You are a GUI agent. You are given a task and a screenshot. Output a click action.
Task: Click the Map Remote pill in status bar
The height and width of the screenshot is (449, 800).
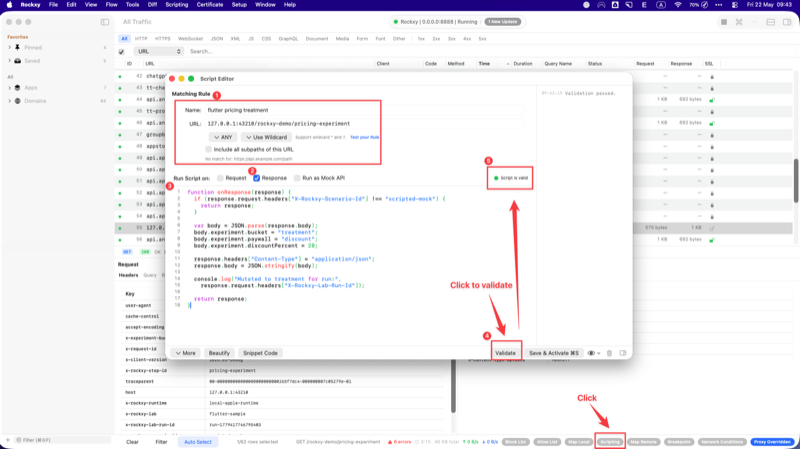point(643,442)
